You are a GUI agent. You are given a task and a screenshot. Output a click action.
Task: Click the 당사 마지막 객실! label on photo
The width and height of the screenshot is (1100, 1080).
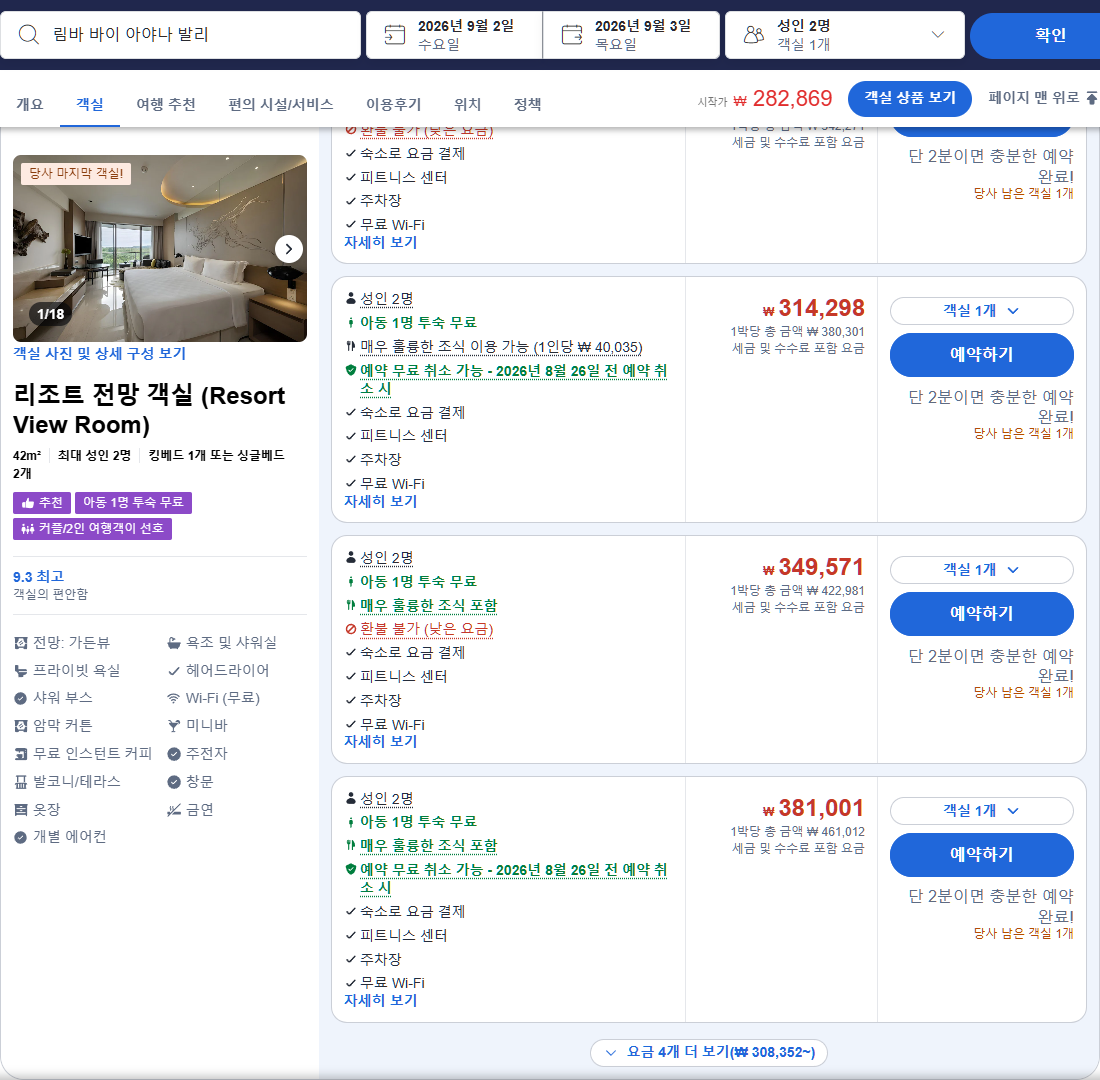76,173
